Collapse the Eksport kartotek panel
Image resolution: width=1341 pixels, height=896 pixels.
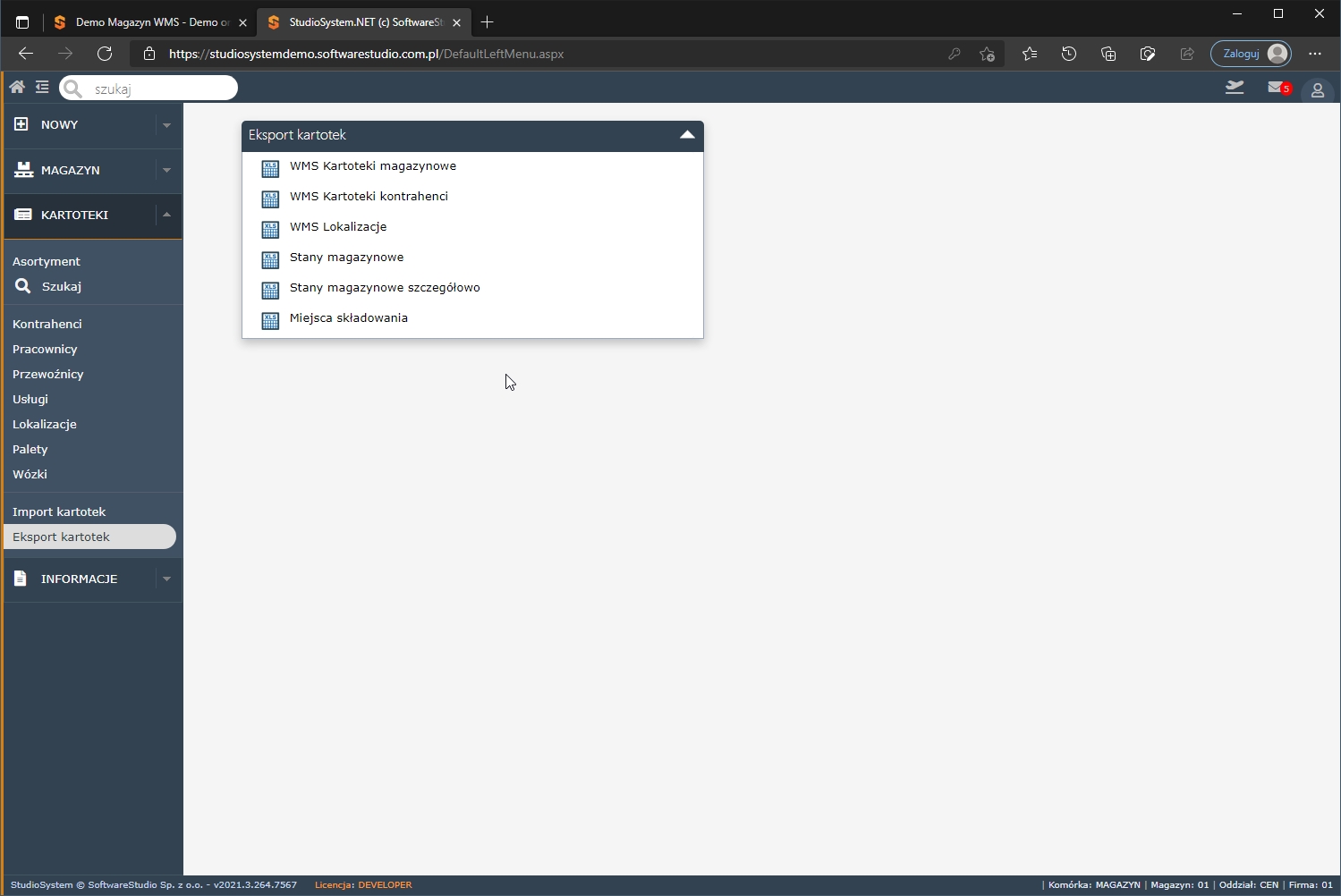click(x=687, y=135)
